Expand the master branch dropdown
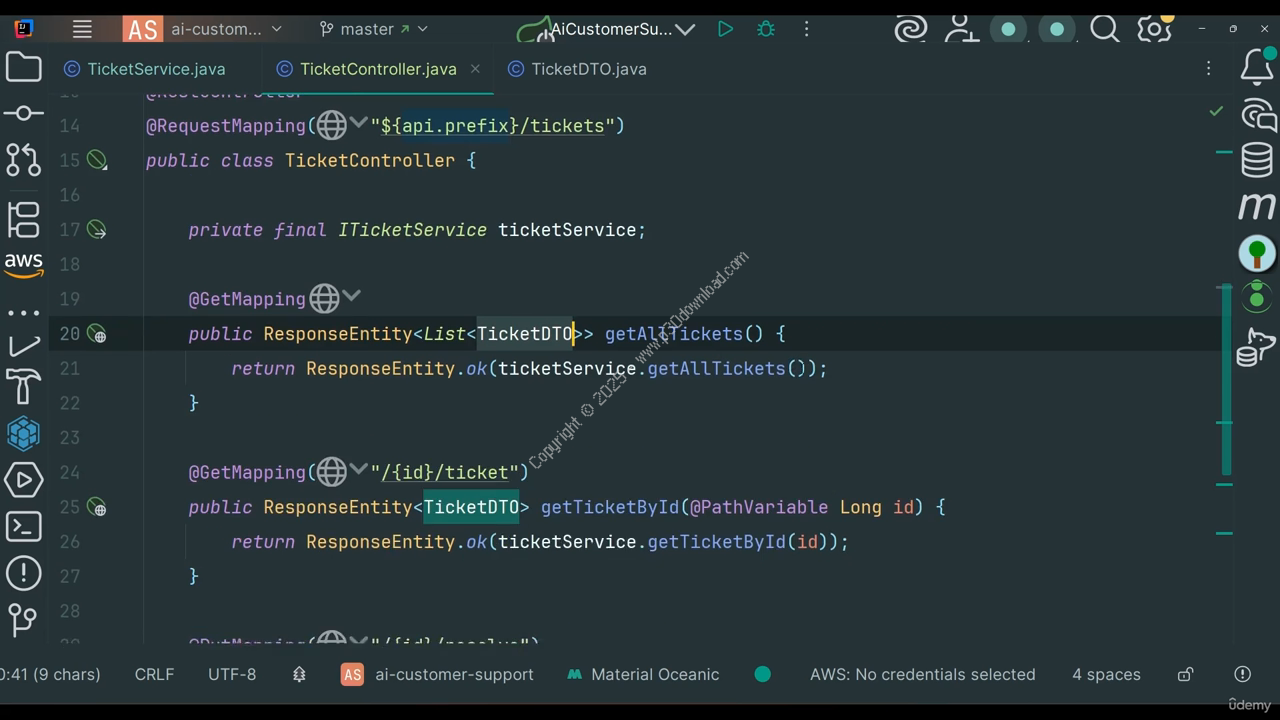This screenshot has width=1280, height=720. [x=373, y=29]
